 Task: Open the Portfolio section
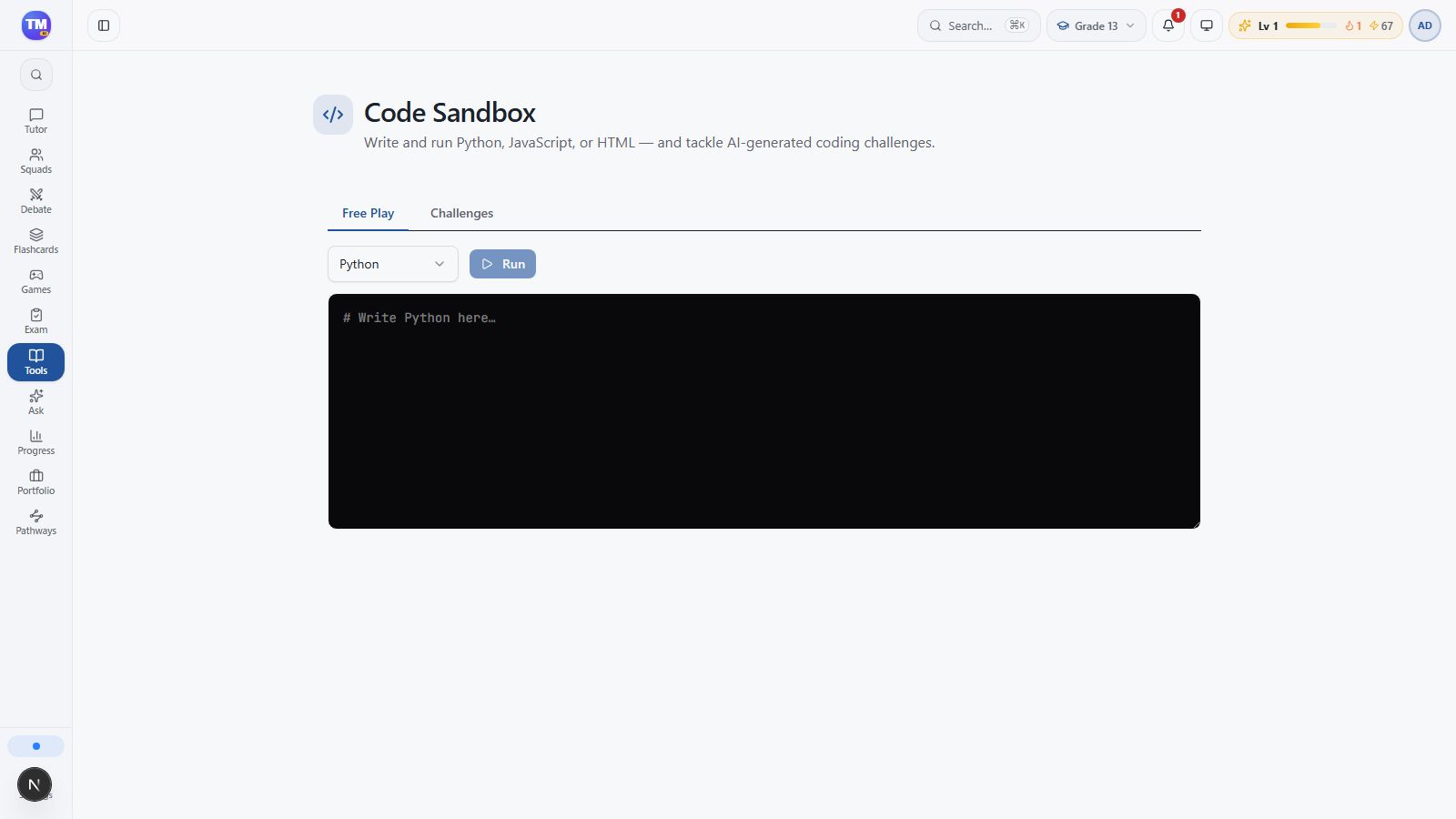click(x=36, y=482)
